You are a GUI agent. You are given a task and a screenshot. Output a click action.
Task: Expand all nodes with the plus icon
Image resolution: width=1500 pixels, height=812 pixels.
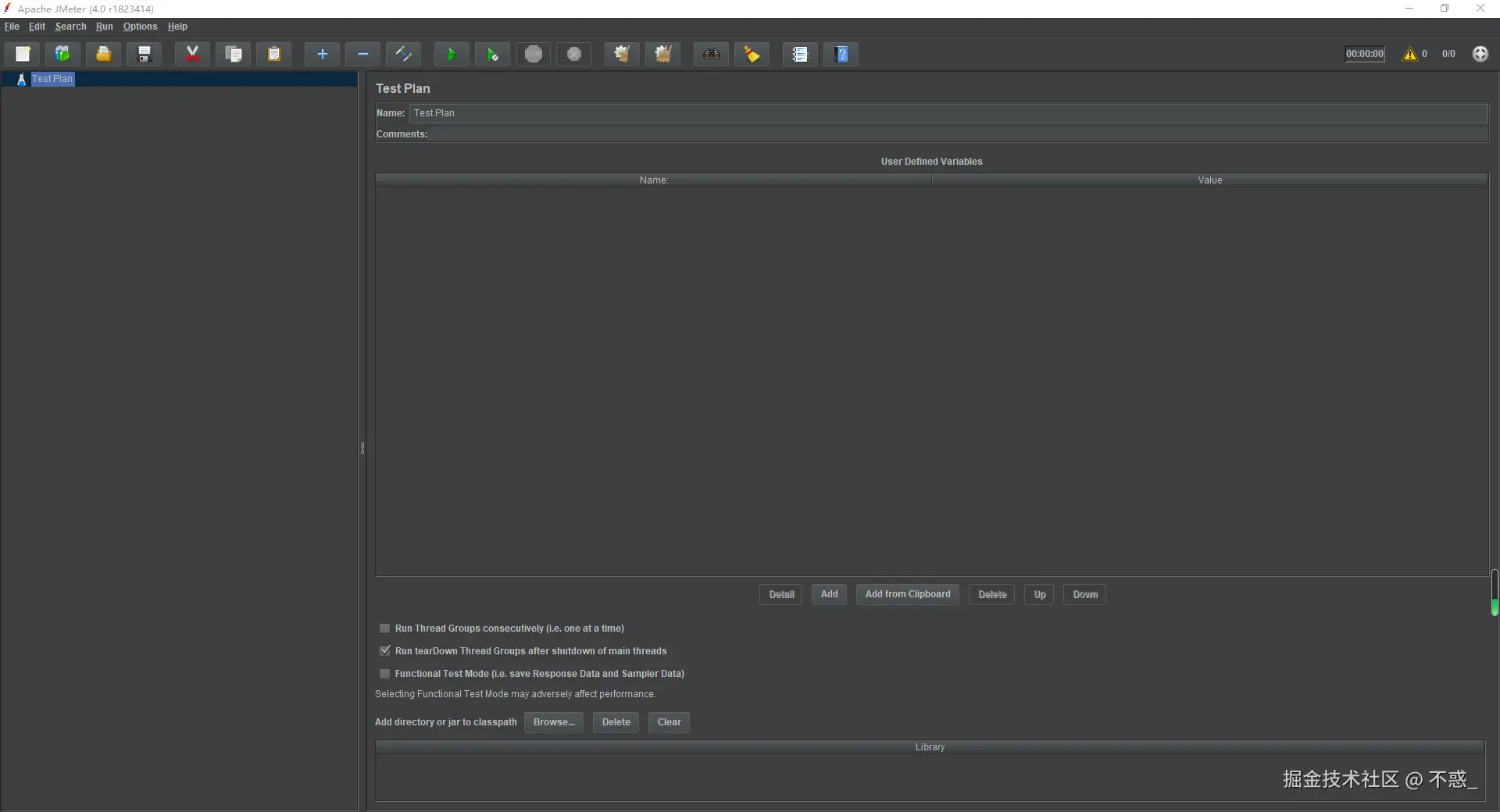click(x=322, y=54)
